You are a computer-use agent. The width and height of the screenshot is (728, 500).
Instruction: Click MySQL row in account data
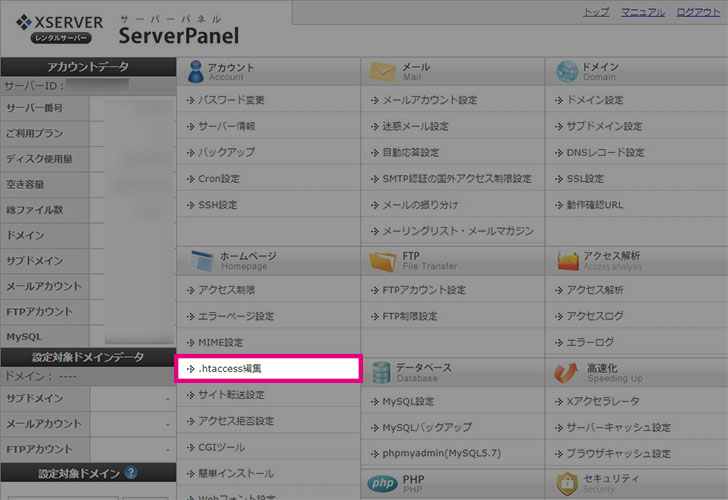pos(24,337)
